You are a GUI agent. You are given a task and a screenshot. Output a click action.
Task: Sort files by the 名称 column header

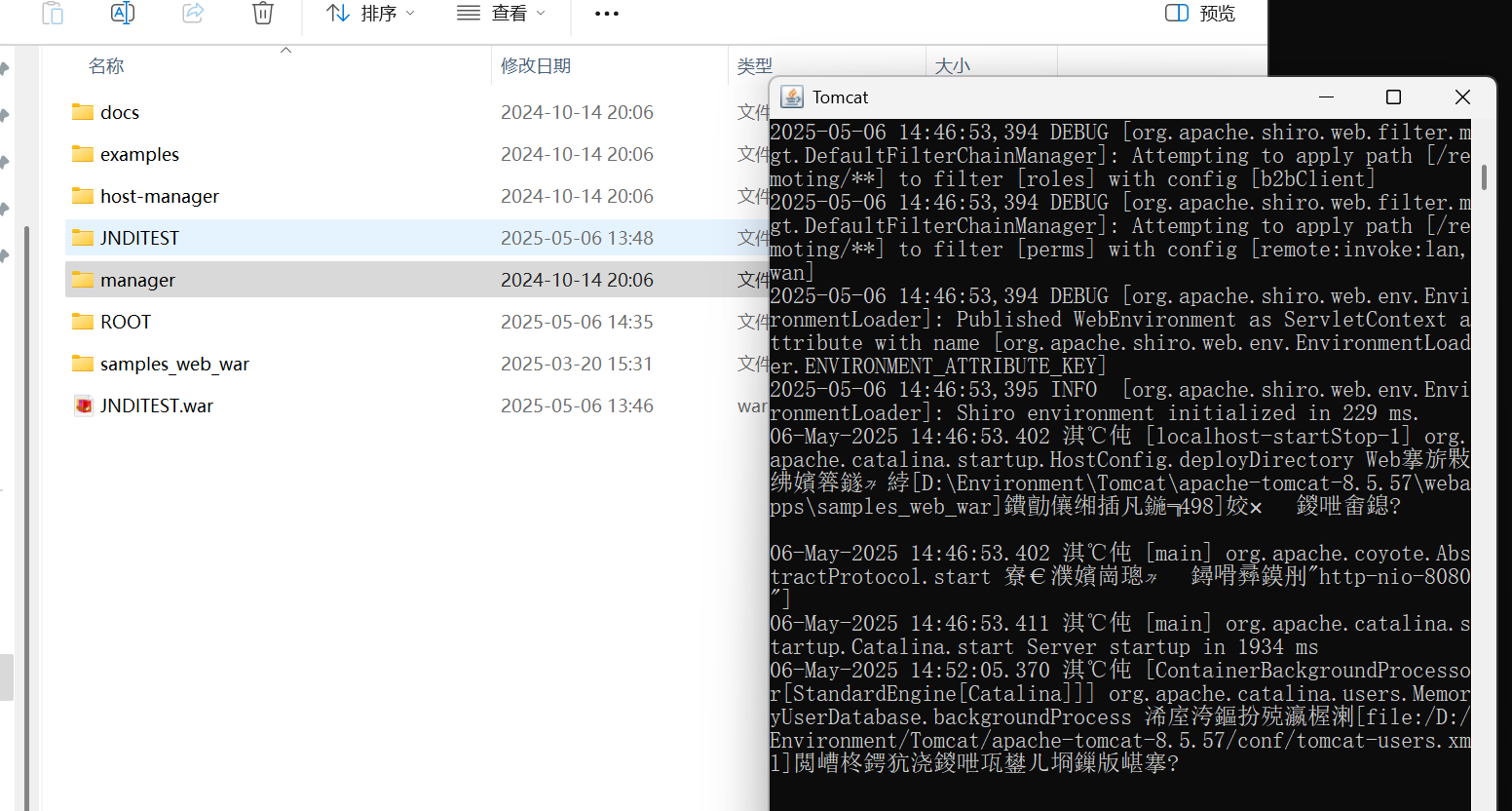click(106, 66)
